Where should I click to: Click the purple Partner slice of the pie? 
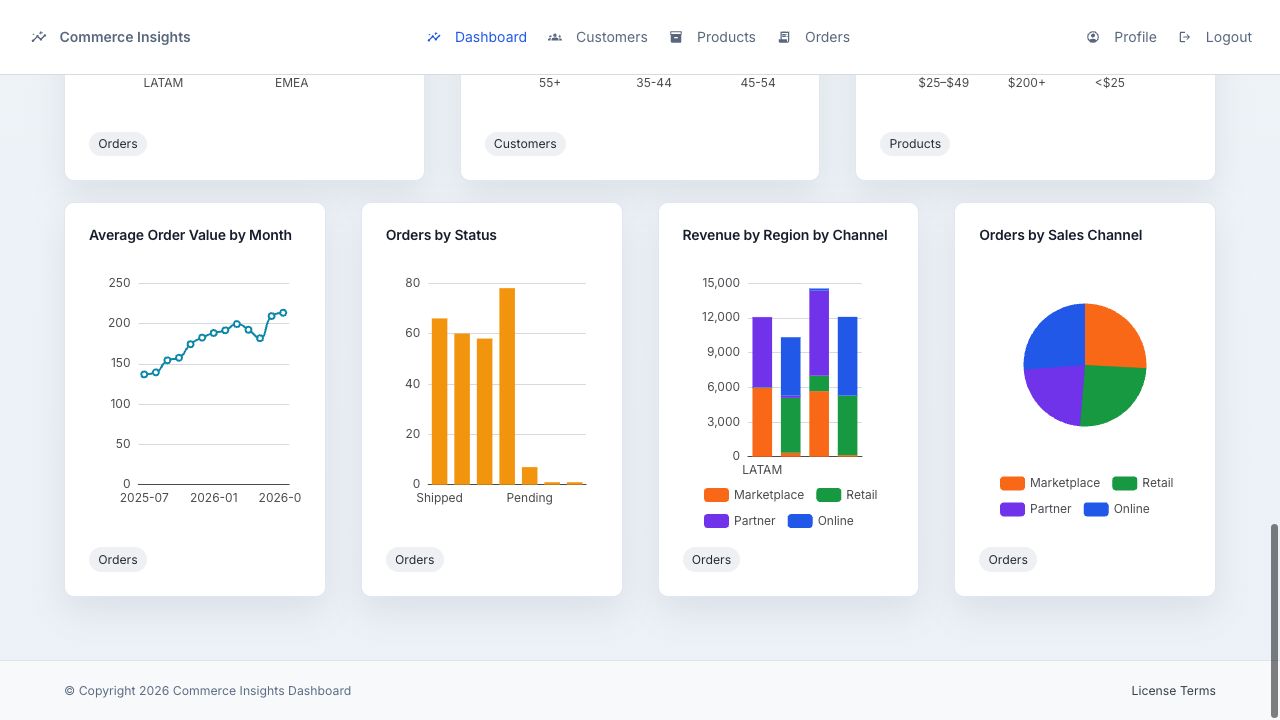1056,392
